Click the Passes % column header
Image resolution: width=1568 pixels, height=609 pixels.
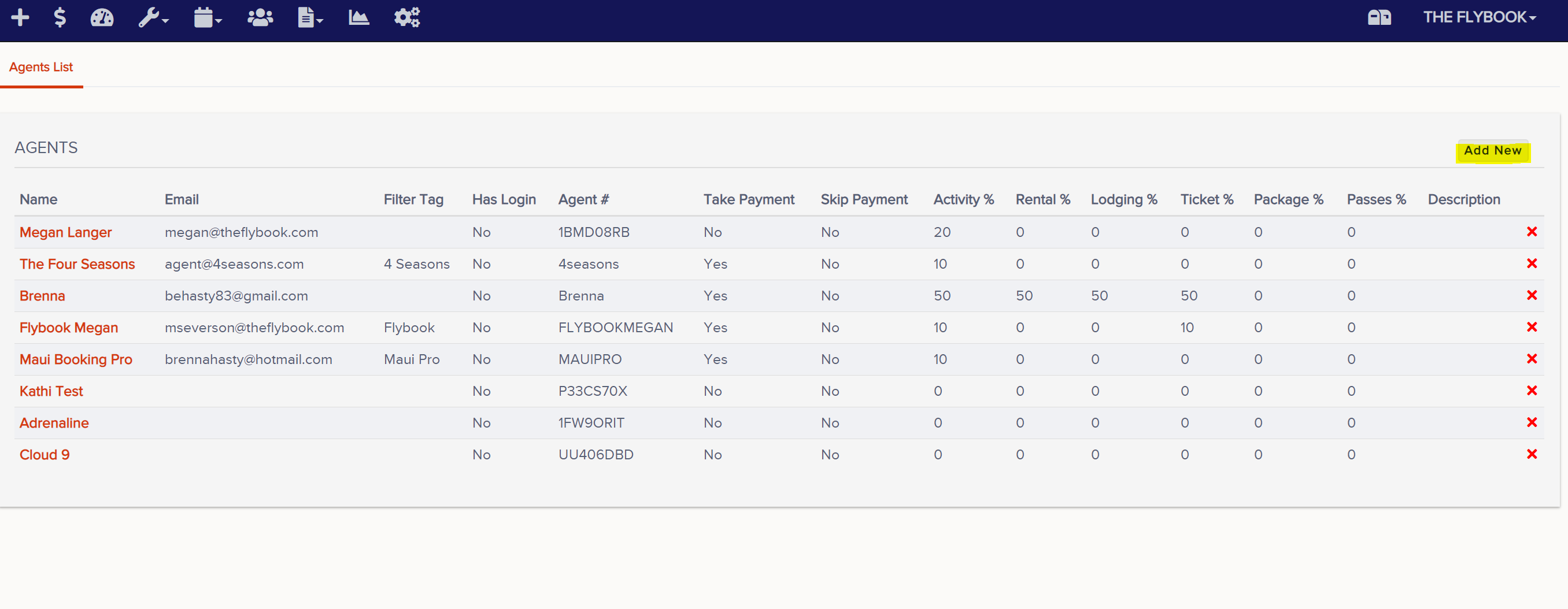pyautogui.click(x=1376, y=199)
